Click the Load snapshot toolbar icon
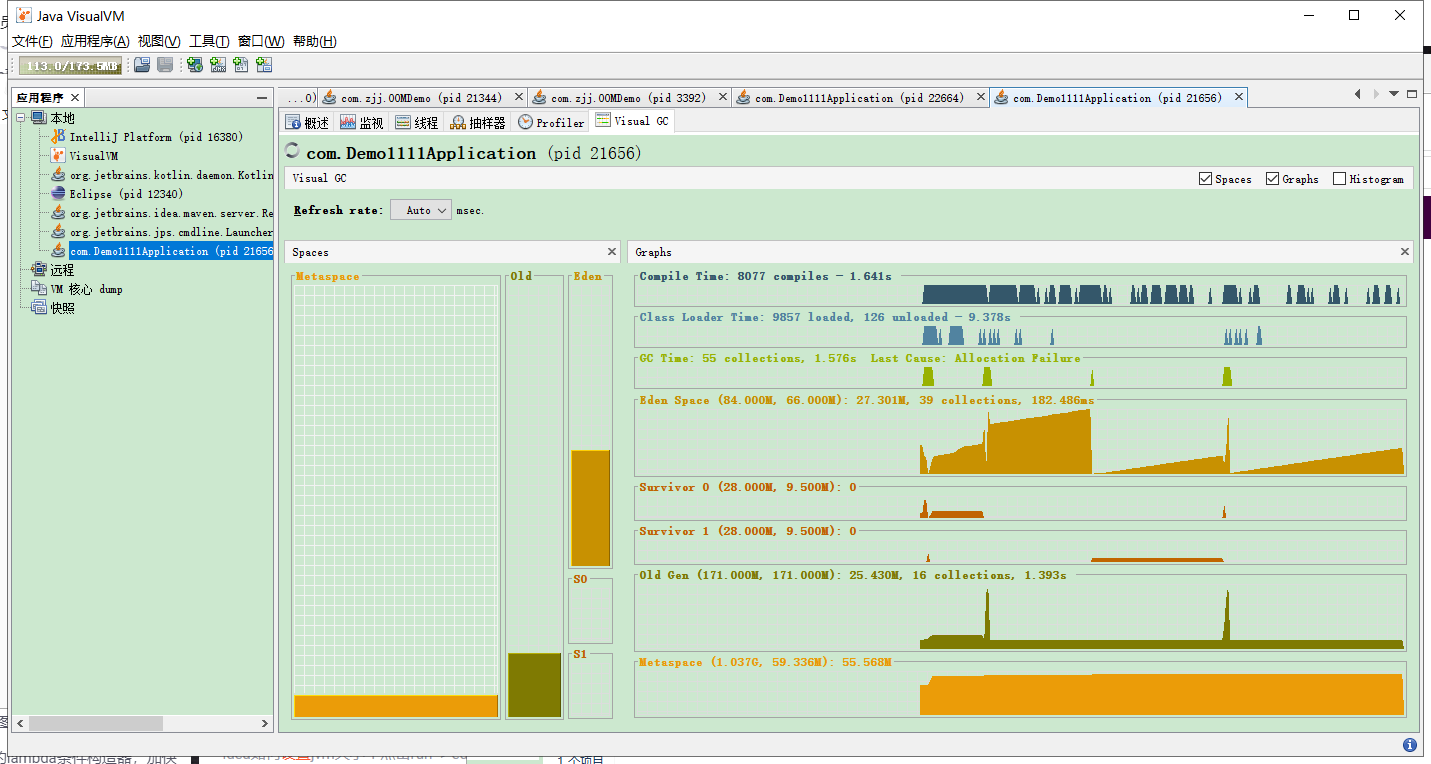 [x=142, y=65]
